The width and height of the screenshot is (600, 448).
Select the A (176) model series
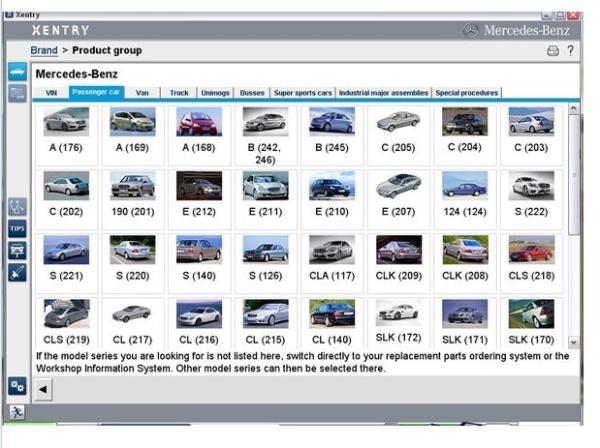[66, 135]
